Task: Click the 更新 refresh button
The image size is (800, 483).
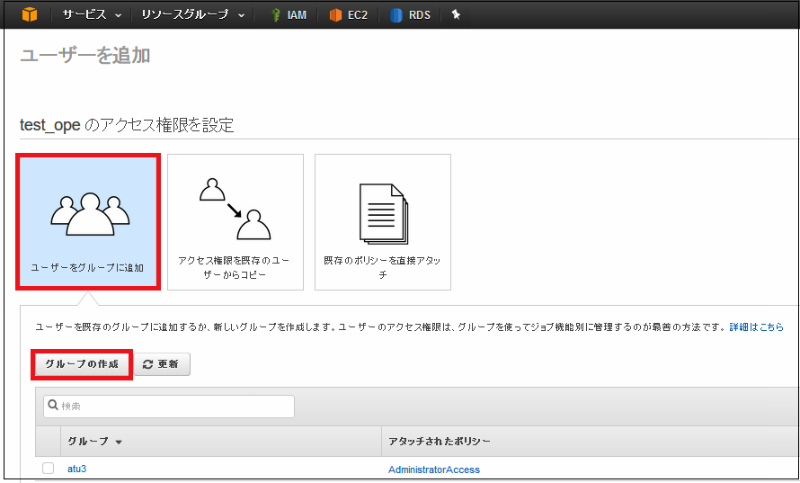Action: [161, 365]
